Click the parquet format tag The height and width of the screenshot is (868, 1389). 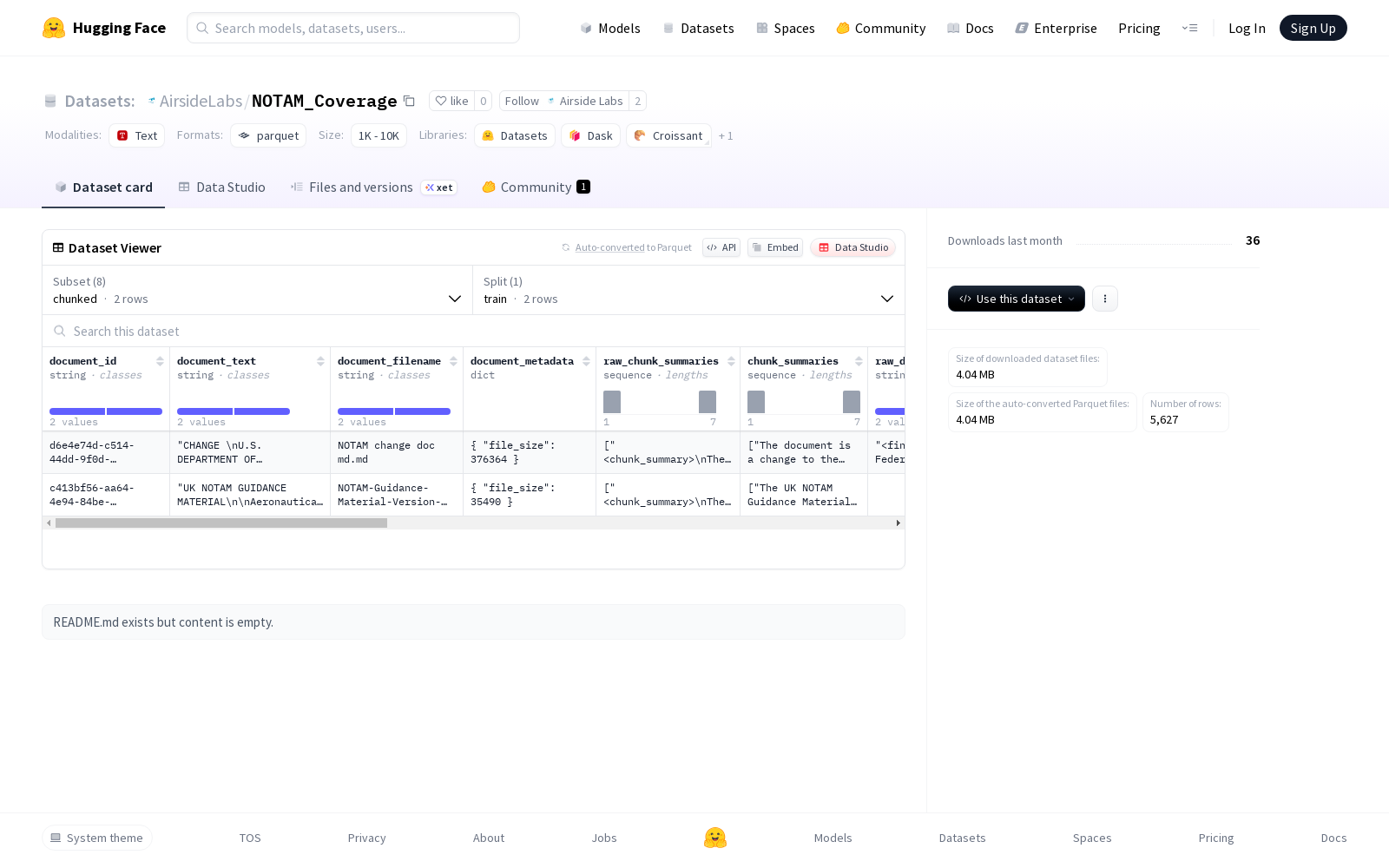coord(268,135)
